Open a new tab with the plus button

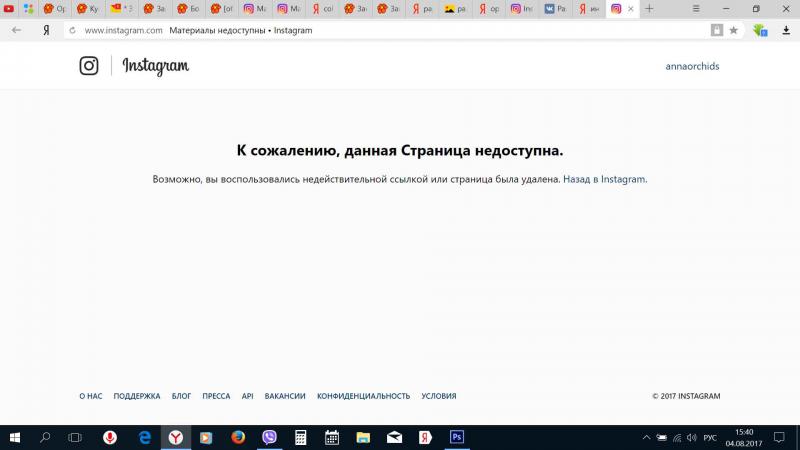pos(650,9)
